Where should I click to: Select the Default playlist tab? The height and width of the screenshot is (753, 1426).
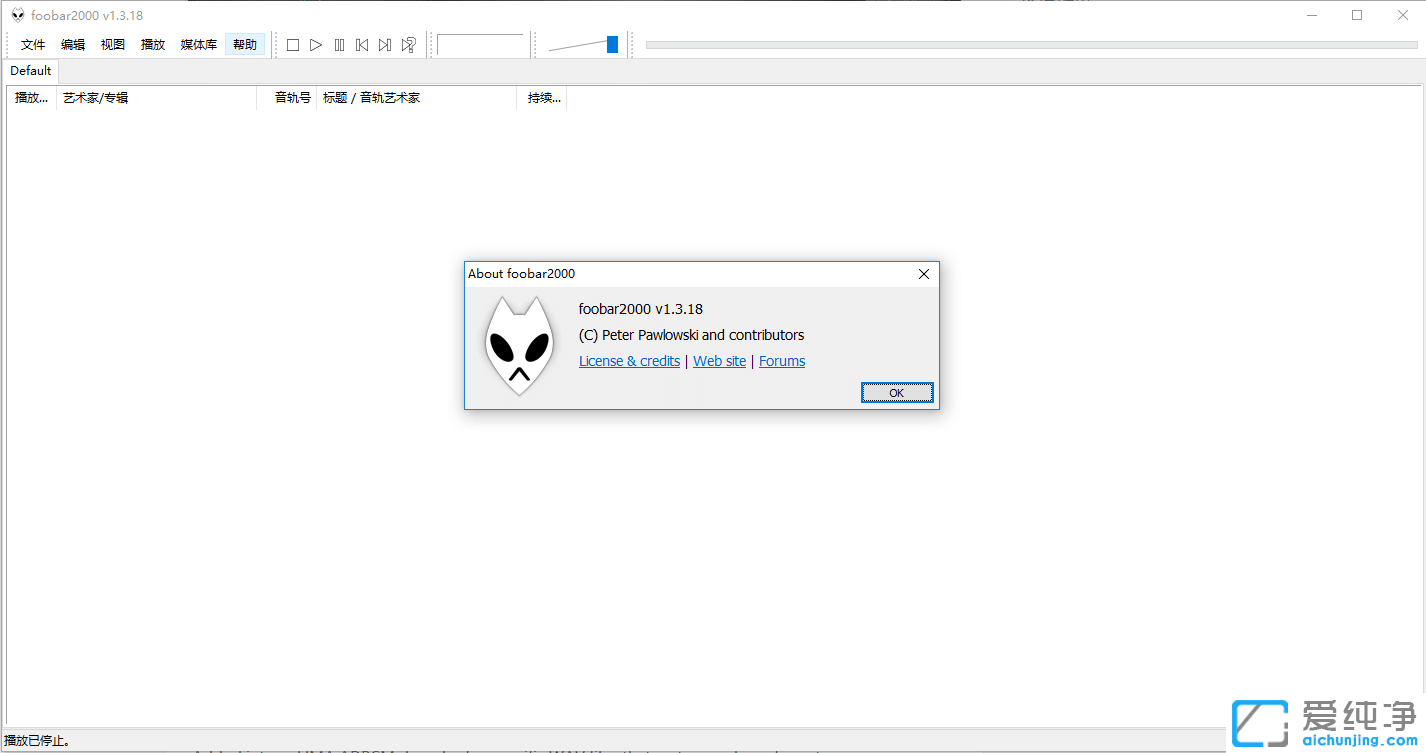click(x=31, y=71)
